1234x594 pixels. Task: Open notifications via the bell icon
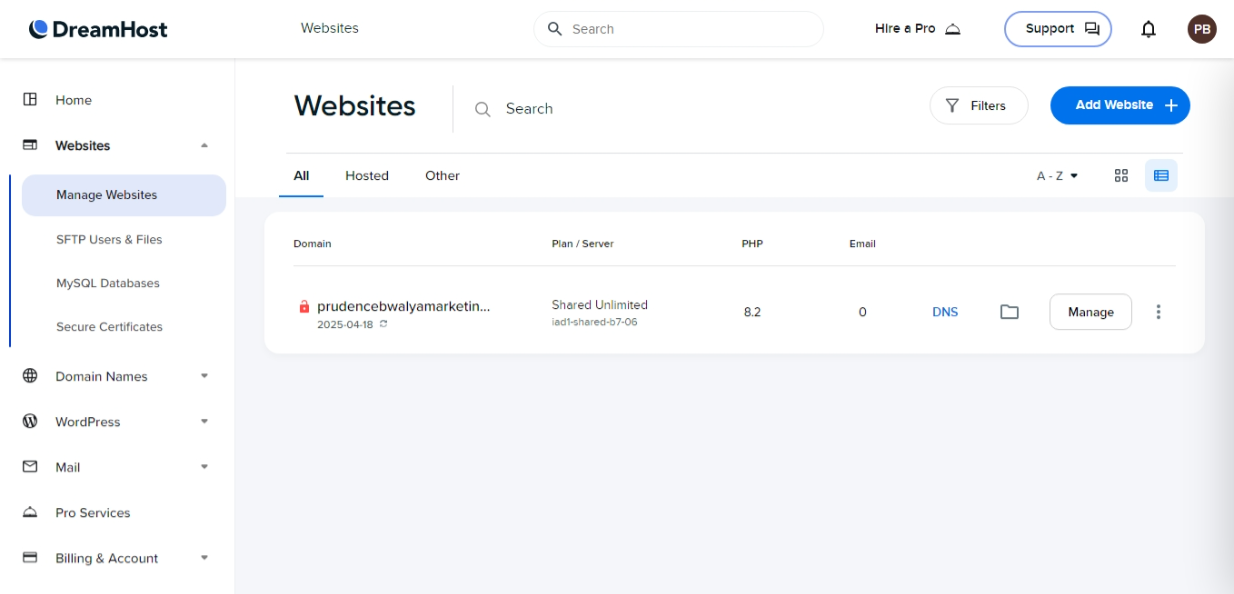[x=1148, y=28]
